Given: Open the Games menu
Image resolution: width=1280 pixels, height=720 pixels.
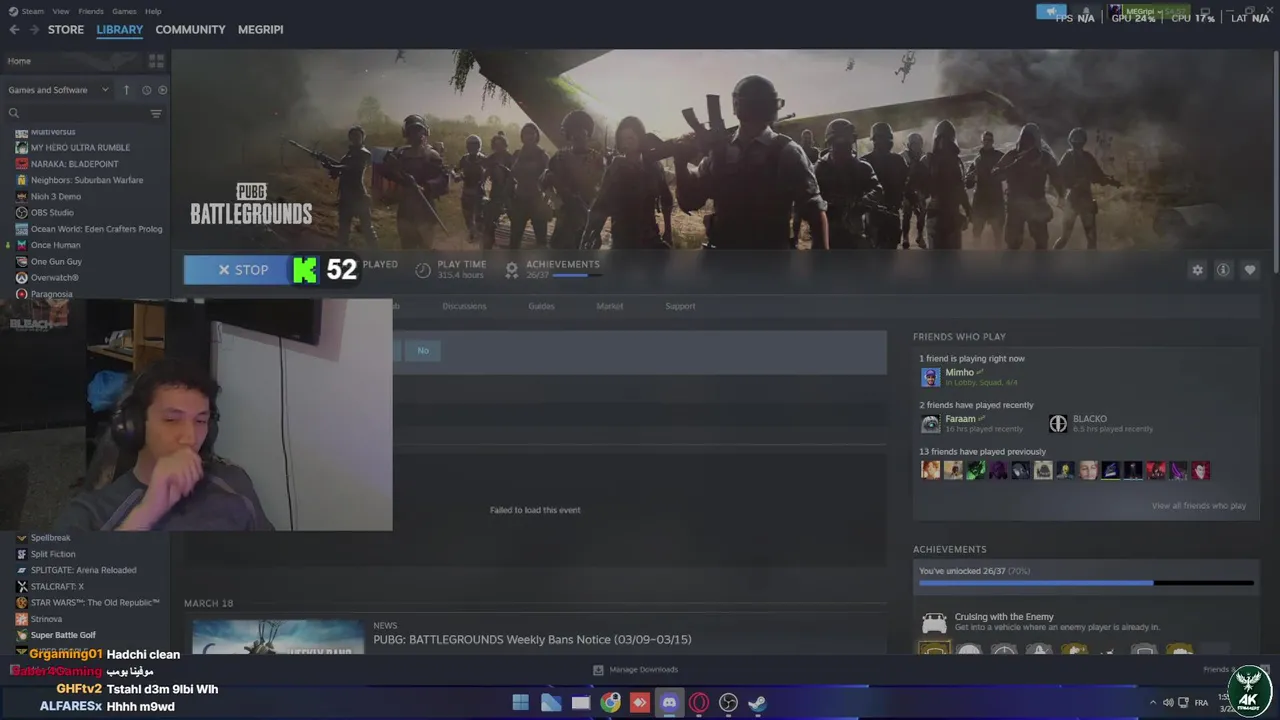Looking at the screenshot, I should tap(124, 11).
